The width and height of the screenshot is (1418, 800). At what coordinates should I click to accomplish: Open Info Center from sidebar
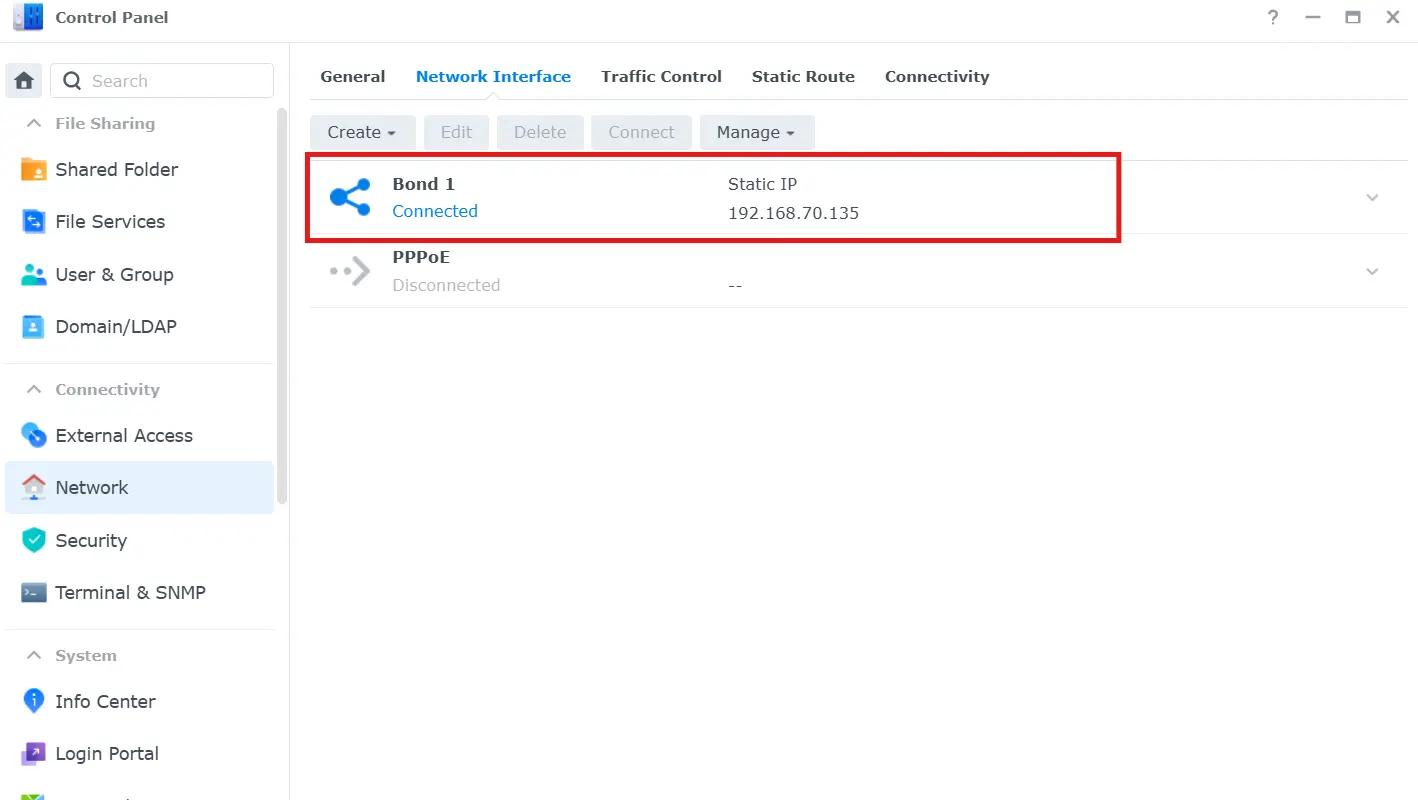click(105, 702)
